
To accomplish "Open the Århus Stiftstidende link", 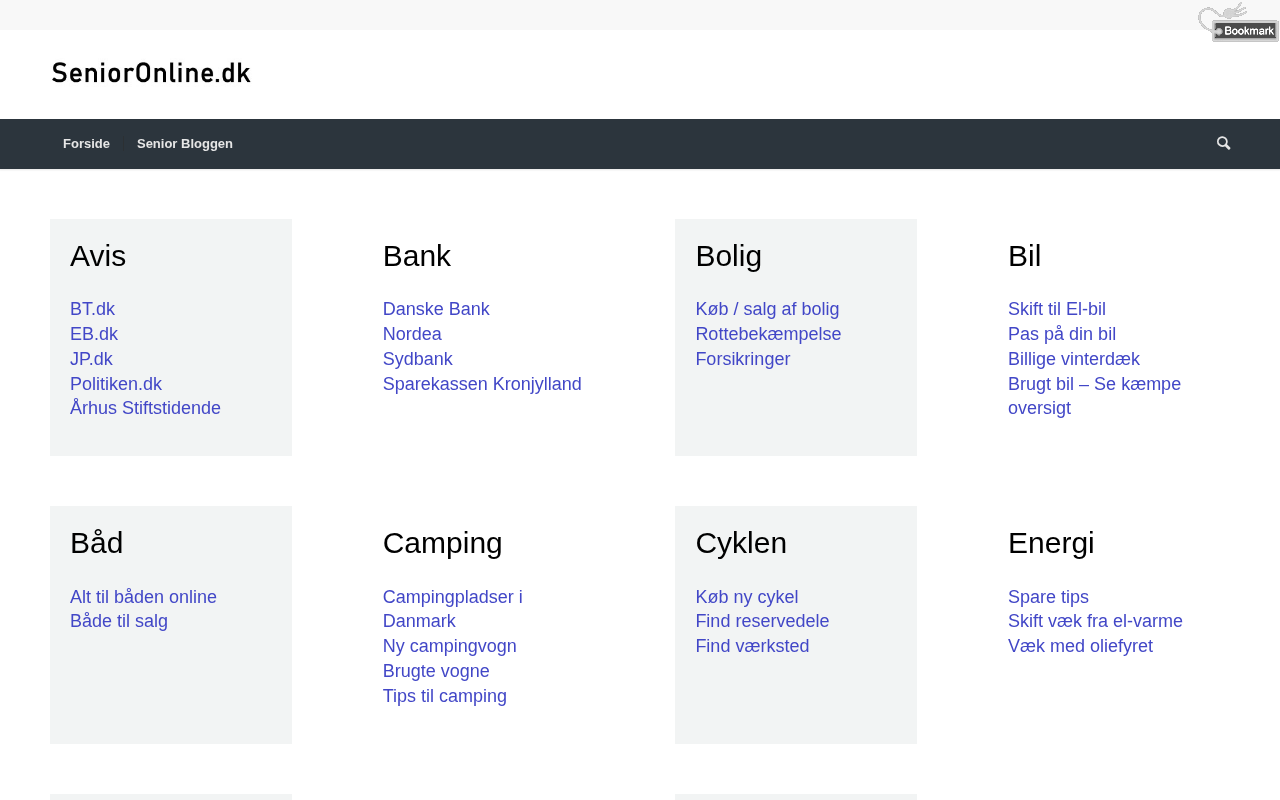I will click(145, 408).
